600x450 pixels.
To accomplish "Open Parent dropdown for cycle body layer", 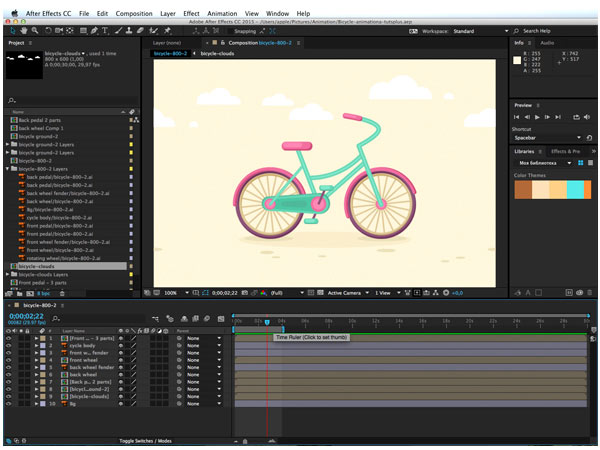I will click(x=204, y=346).
